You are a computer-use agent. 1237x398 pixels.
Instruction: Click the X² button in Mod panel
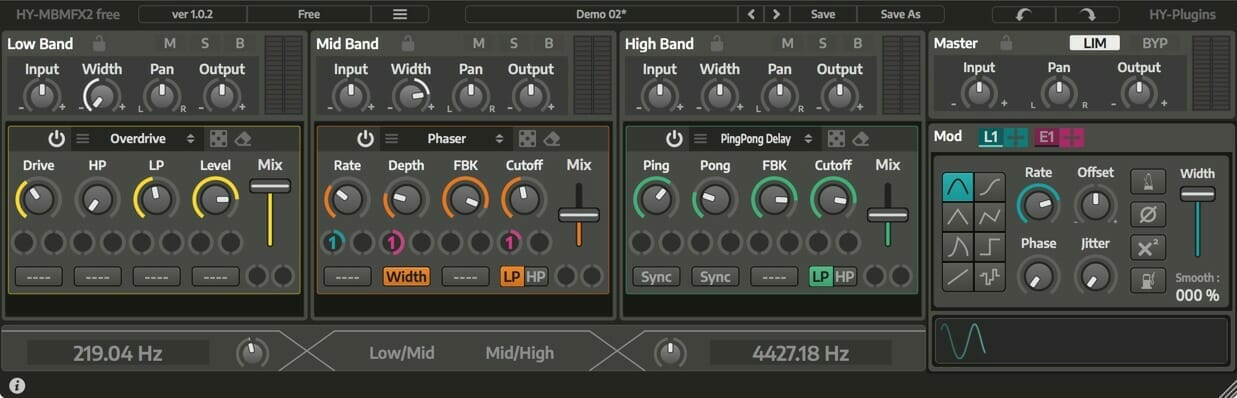(x=1148, y=247)
